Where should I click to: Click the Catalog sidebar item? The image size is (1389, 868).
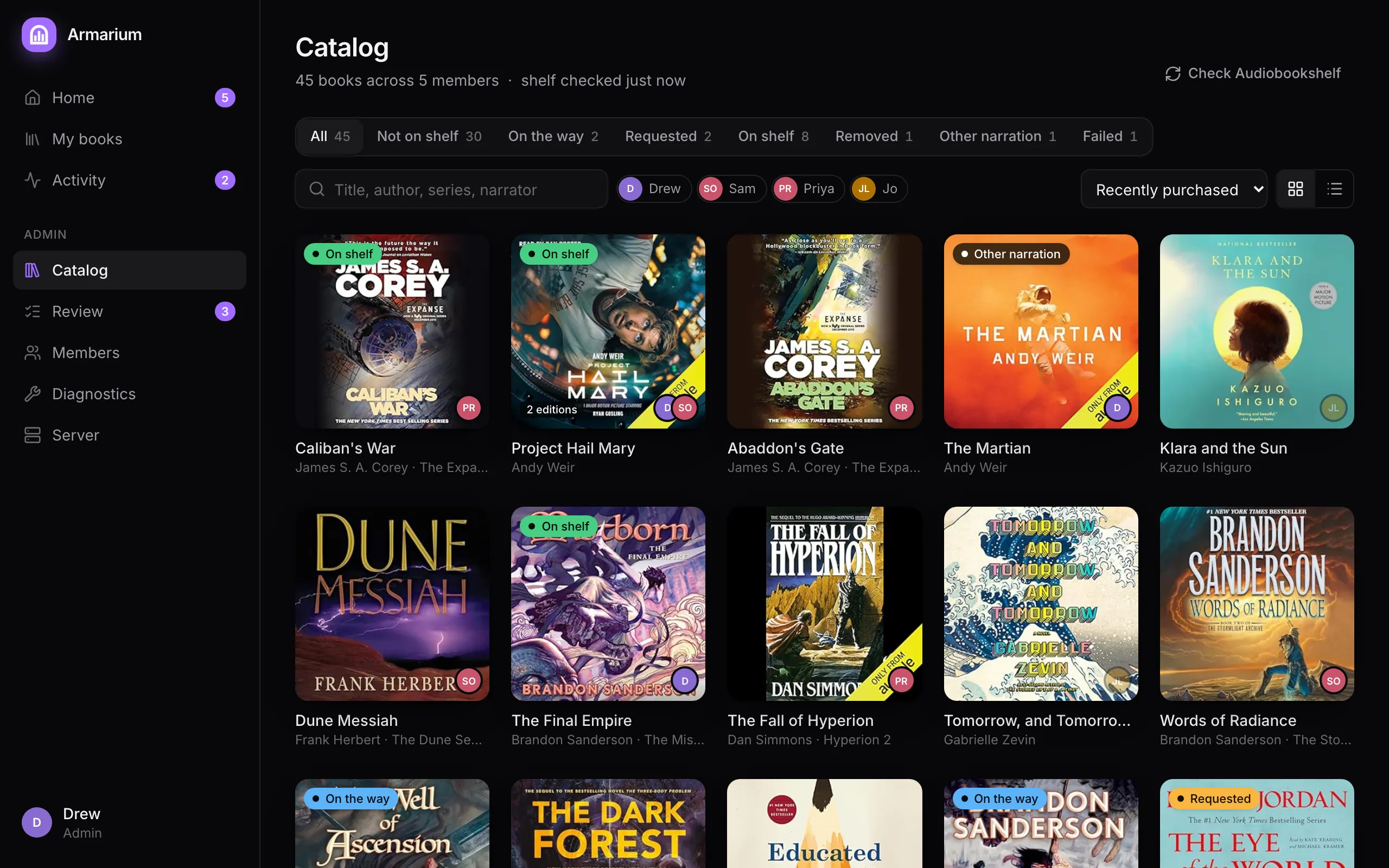(130, 270)
